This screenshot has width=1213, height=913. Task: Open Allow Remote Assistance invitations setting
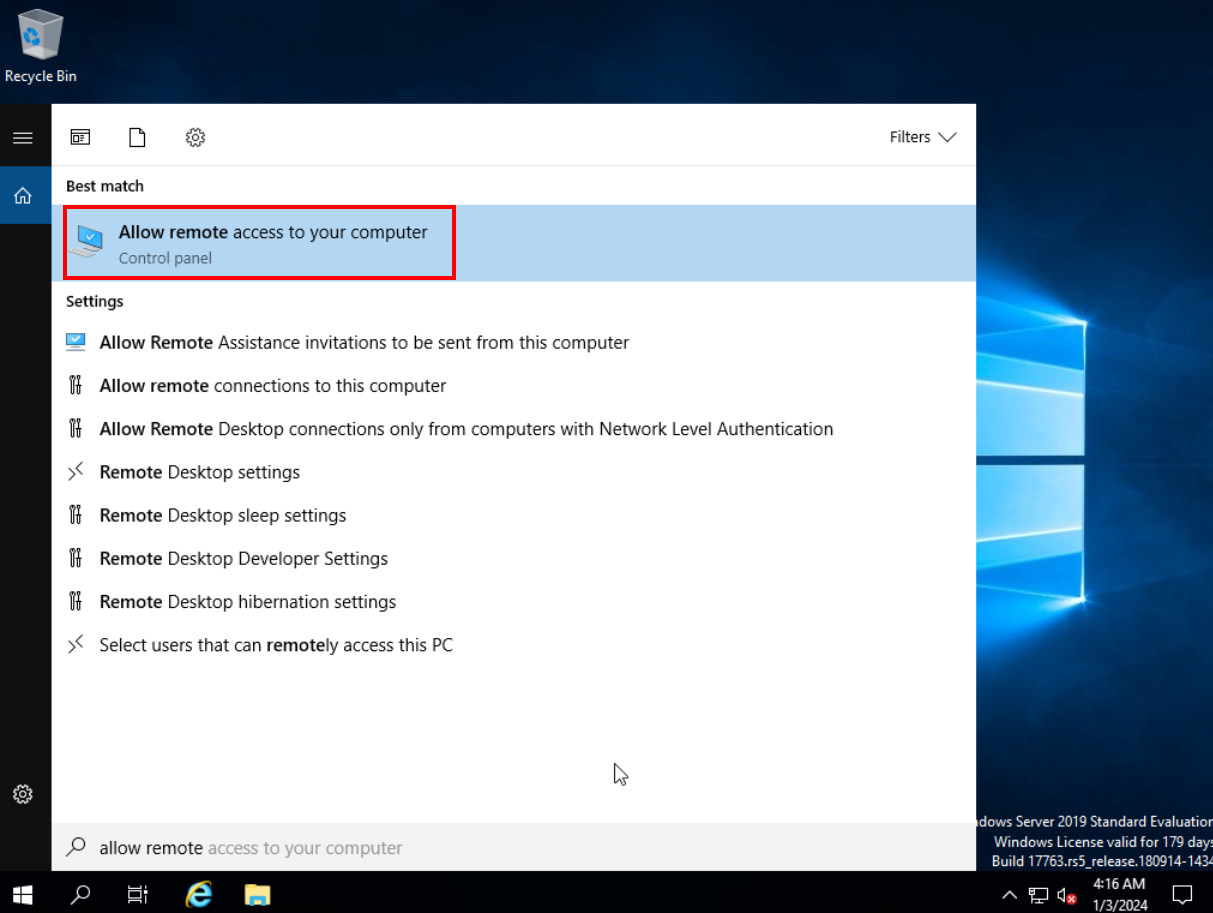coord(364,343)
